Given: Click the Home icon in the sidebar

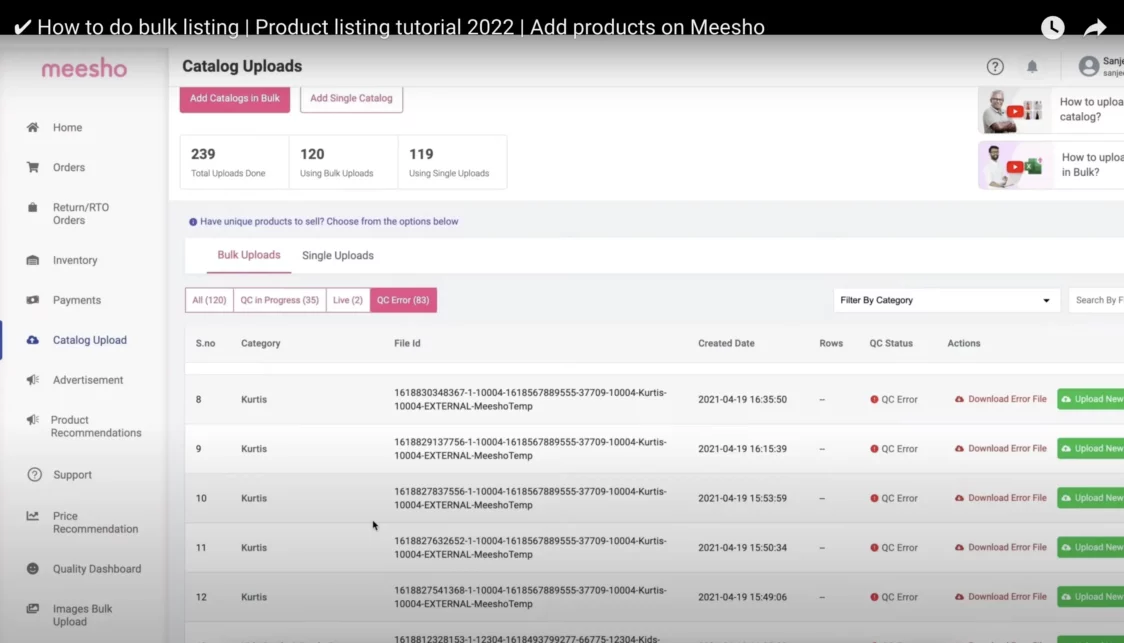Looking at the screenshot, I should [33, 128].
